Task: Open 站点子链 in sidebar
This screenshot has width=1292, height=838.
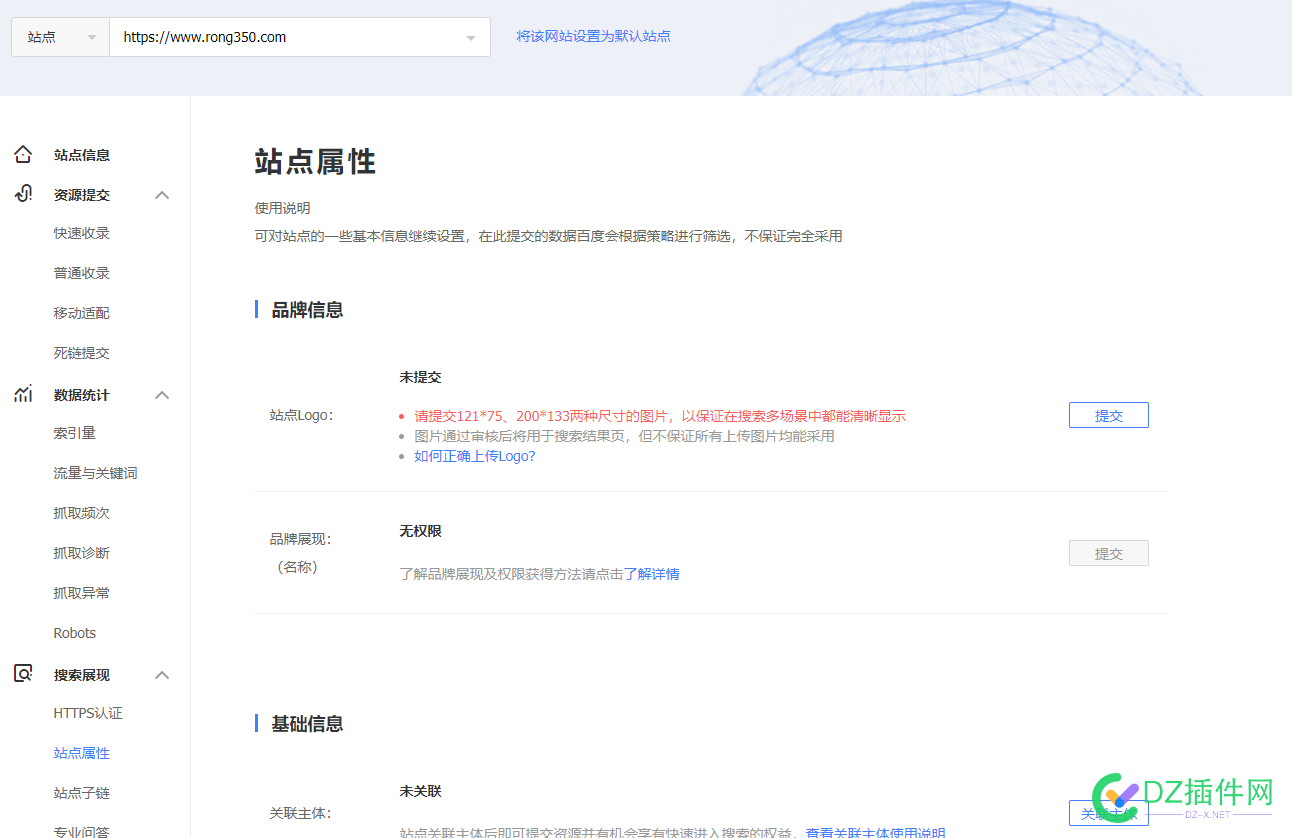Action: click(x=82, y=793)
